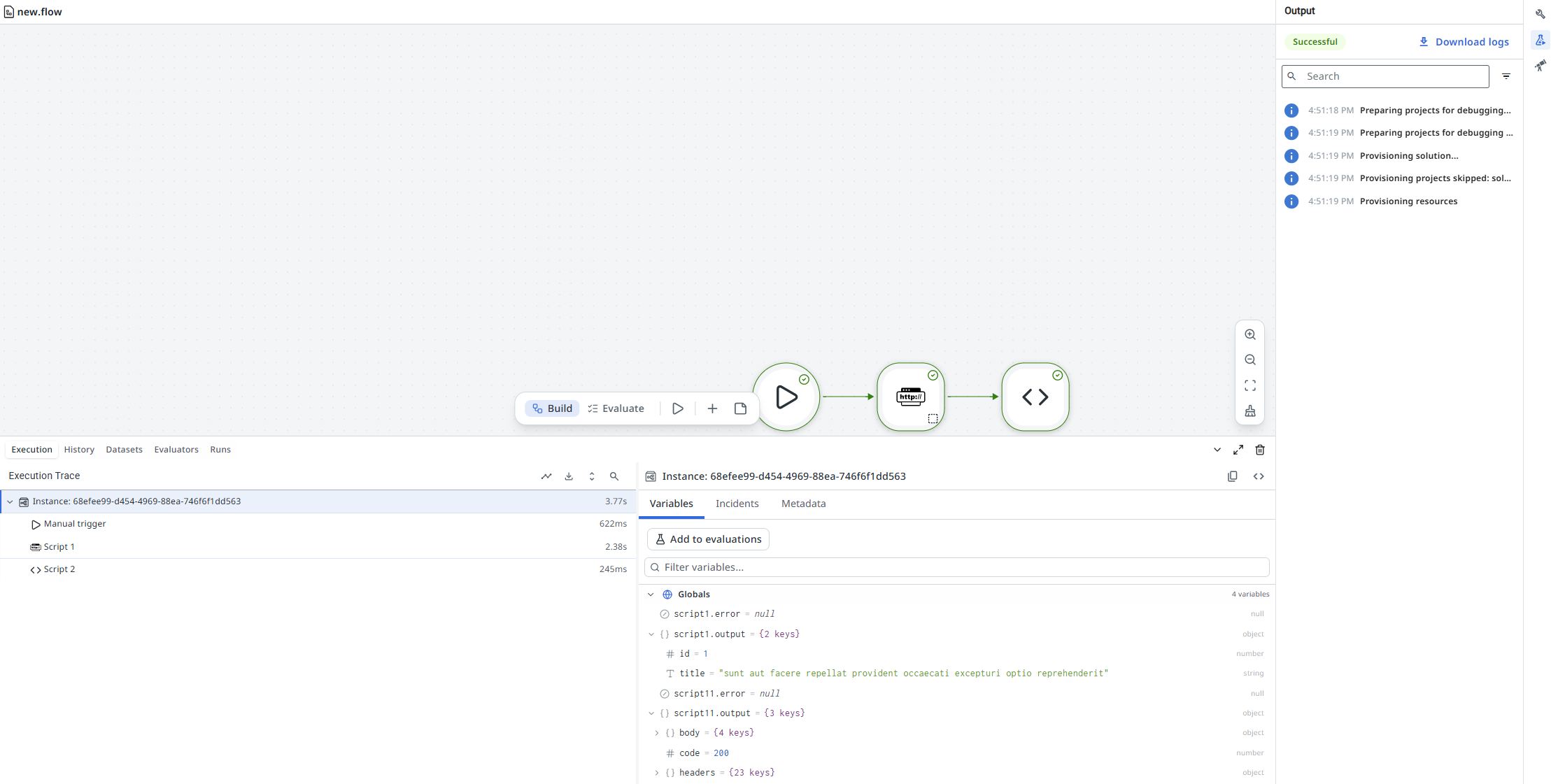Click Download logs link
Image resolution: width=1551 pixels, height=784 pixels.
click(1464, 42)
